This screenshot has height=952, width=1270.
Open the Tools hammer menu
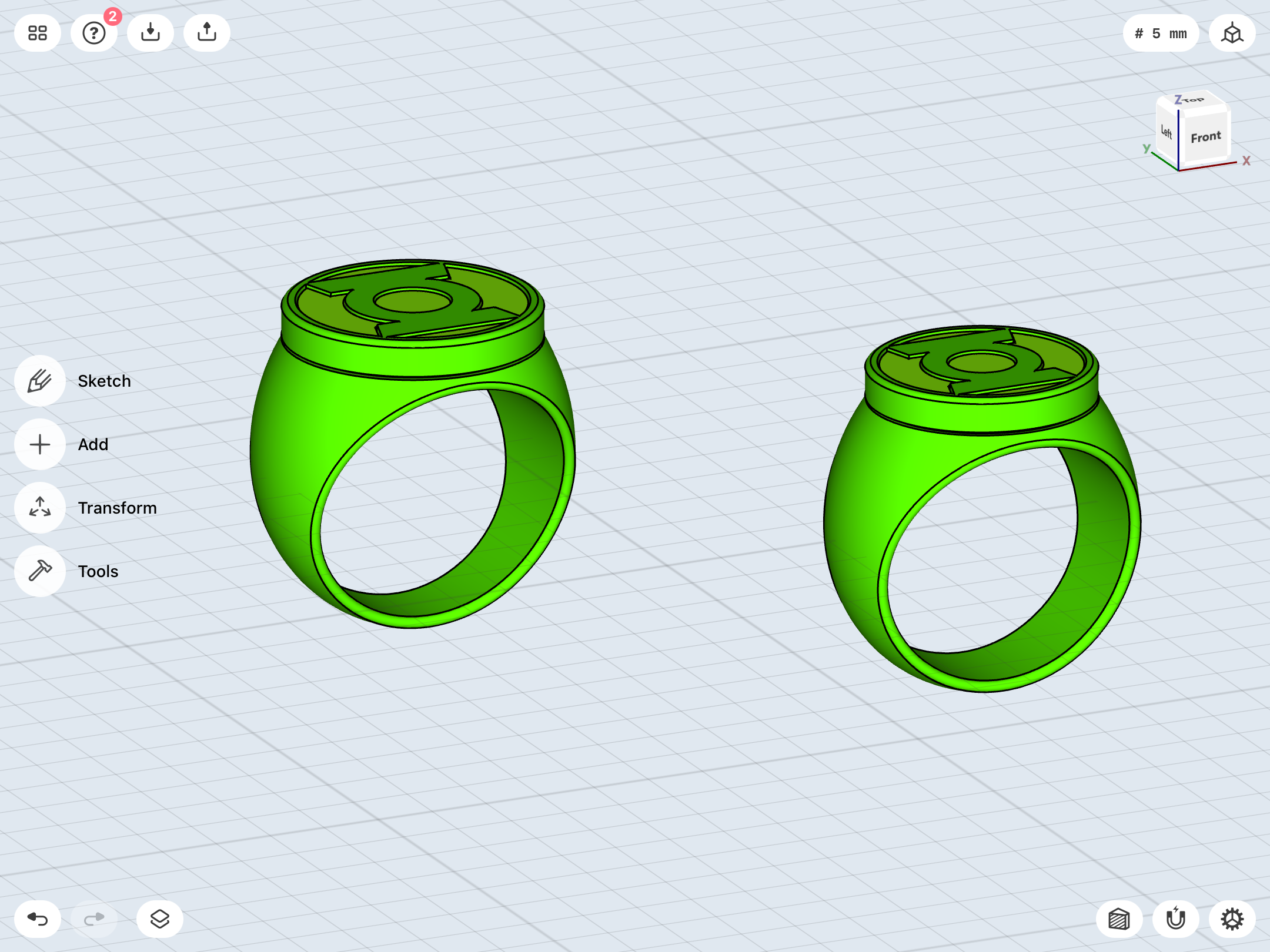[40, 571]
